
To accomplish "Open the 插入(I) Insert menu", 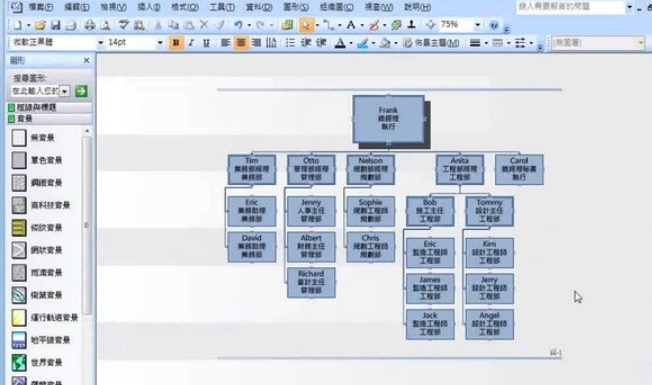I will click(x=148, y=7).
